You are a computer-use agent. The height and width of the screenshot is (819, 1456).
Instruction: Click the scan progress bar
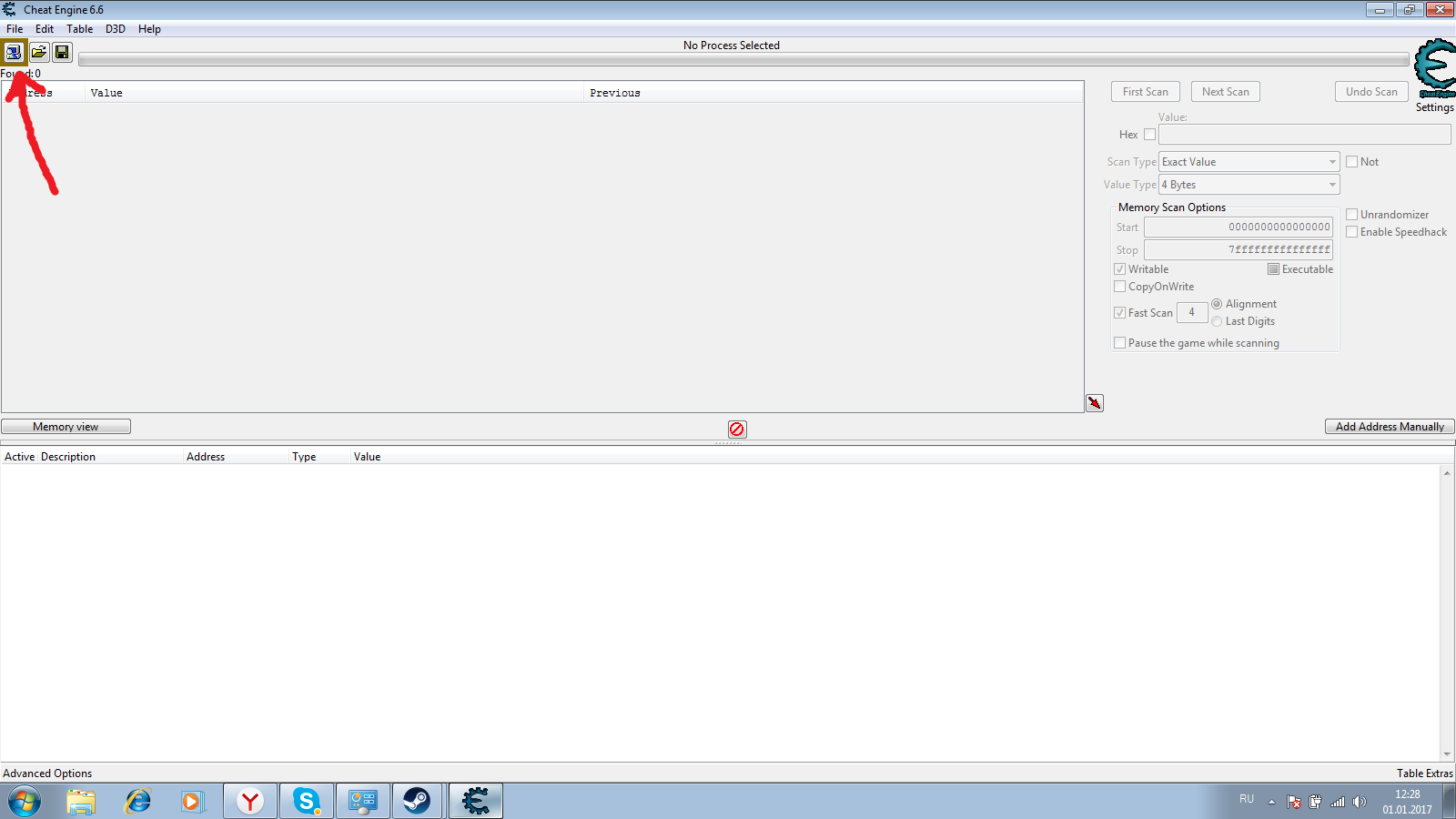click(743, 60)
